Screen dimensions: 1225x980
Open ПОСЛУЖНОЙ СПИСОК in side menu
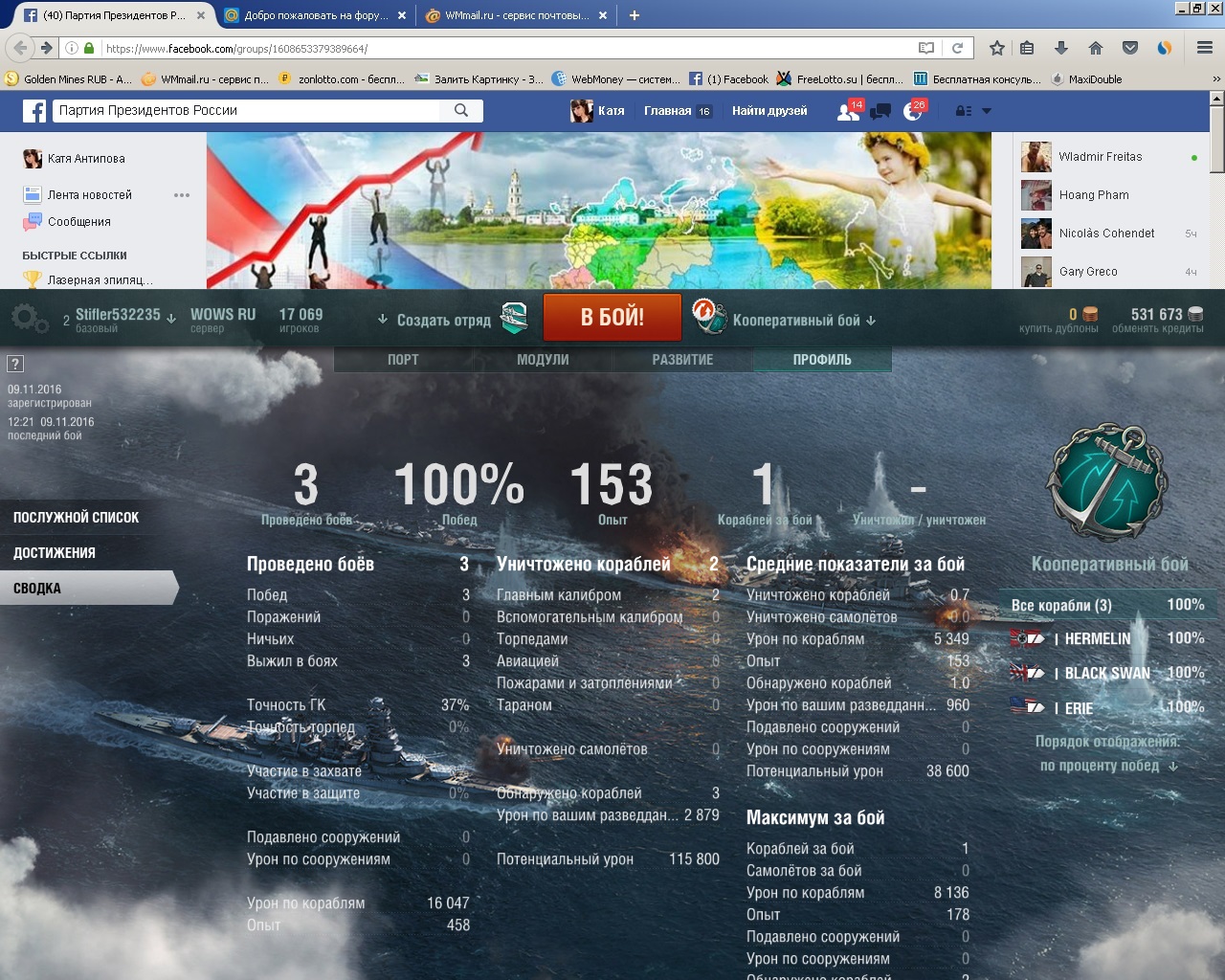coord(76,518)
